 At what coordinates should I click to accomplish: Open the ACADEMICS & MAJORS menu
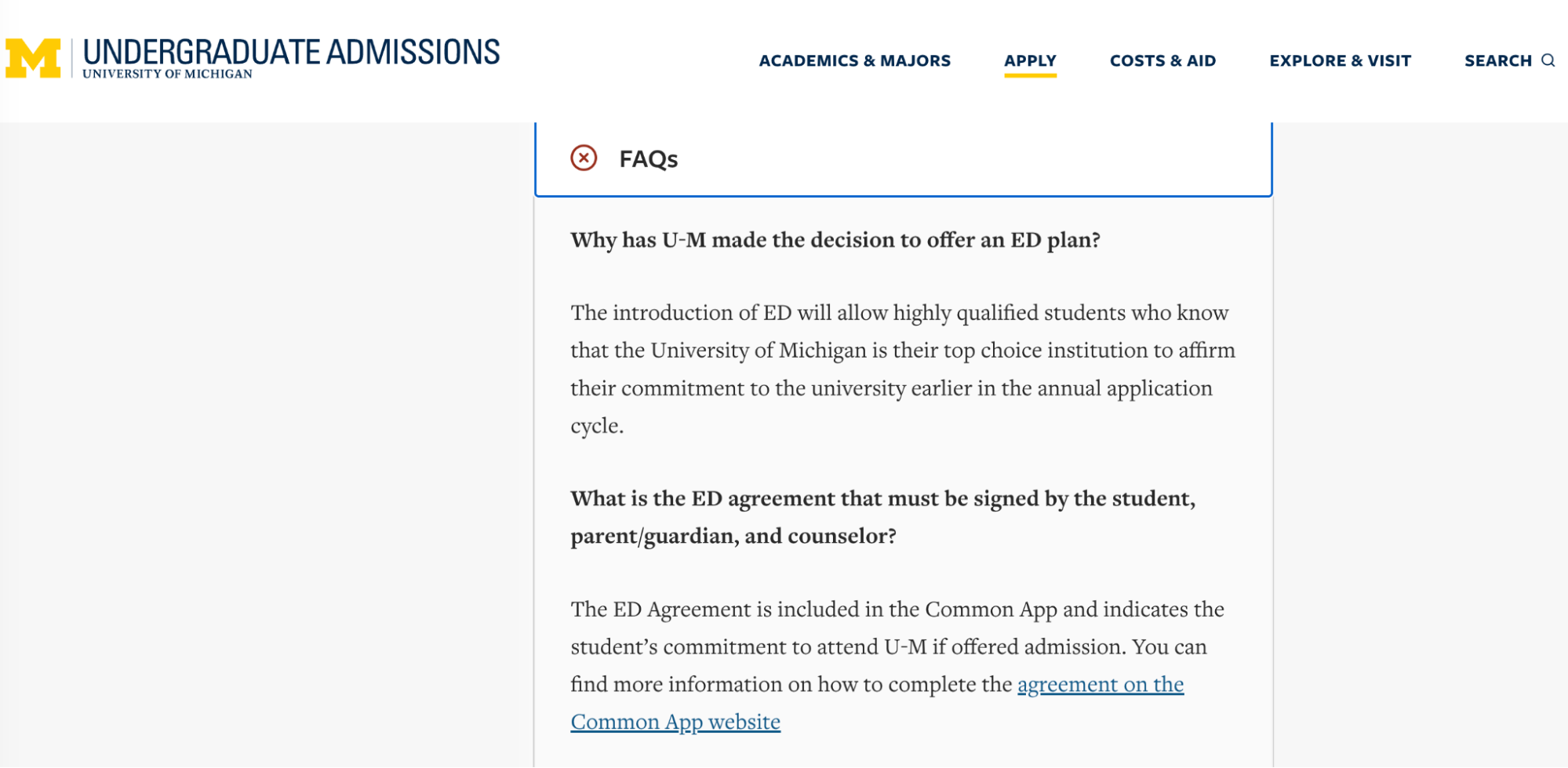click(854, 60)
